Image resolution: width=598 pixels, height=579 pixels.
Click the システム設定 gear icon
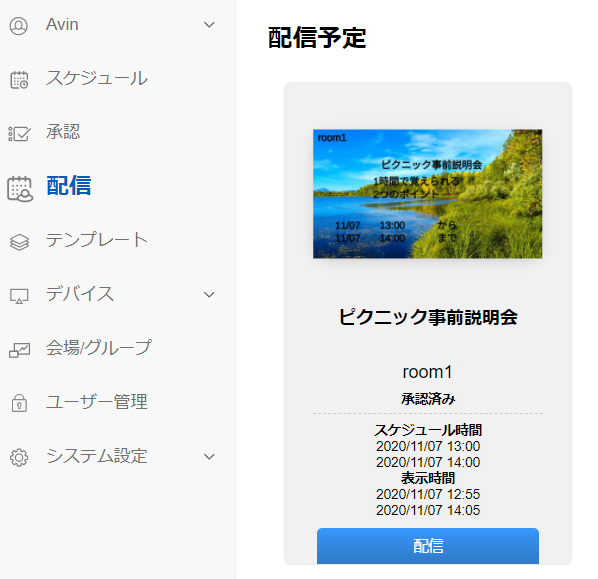pos(19,457)
